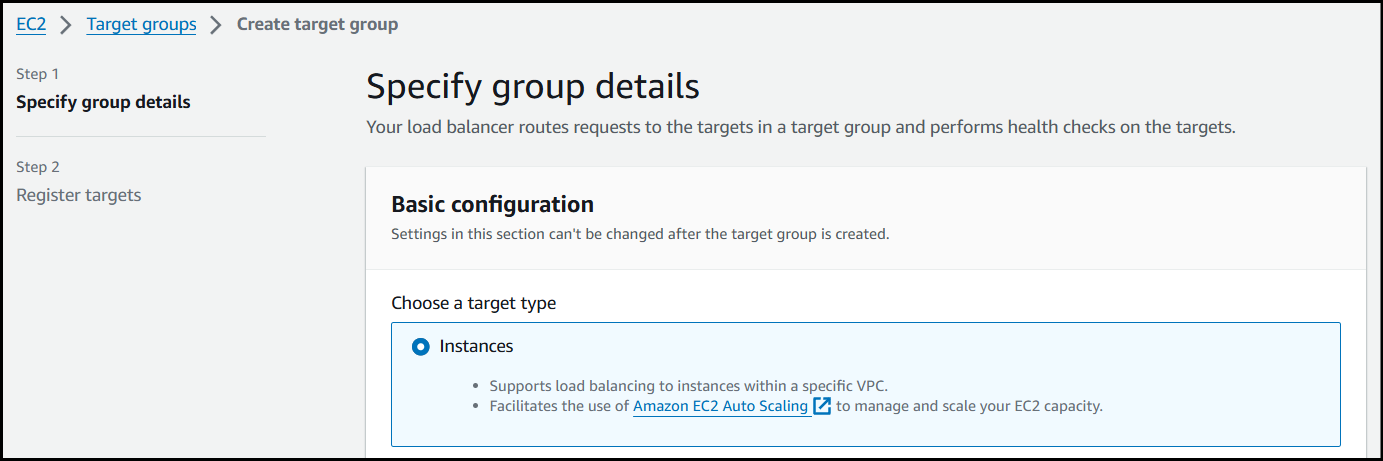
Task: Select Specify group details step in sidebar
Action: click(x=103, y=102)
